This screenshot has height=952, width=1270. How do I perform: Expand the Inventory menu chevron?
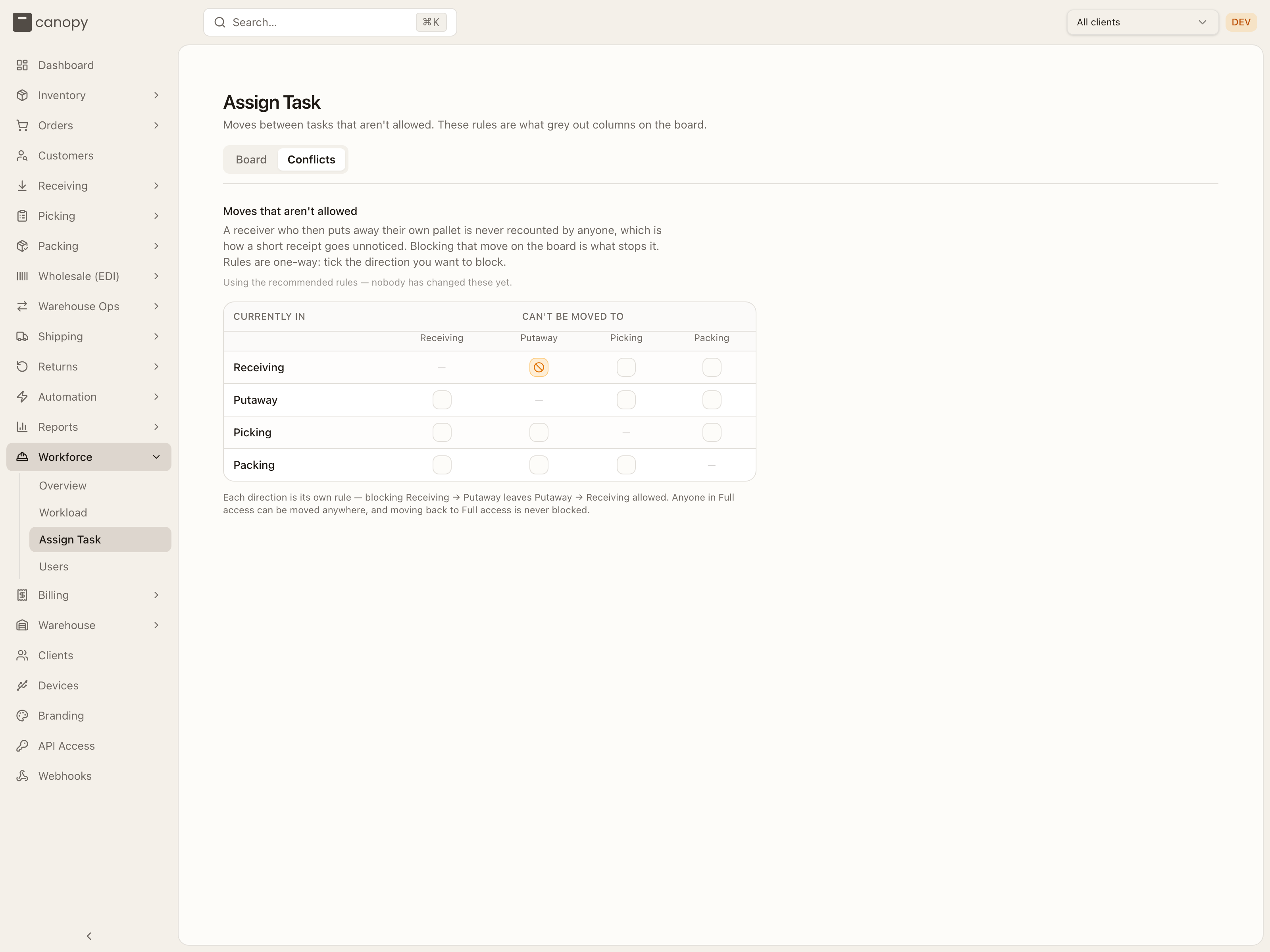click(x=156, y=95)
